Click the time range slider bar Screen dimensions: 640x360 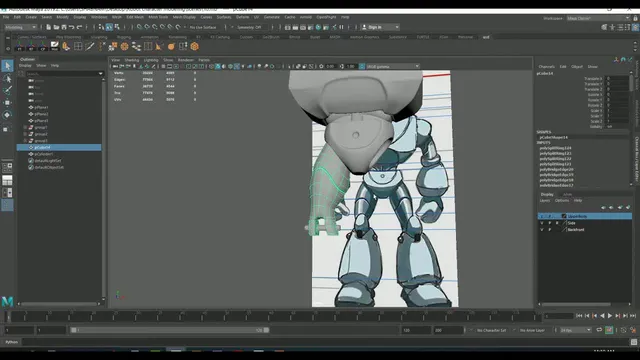[169, 330]
